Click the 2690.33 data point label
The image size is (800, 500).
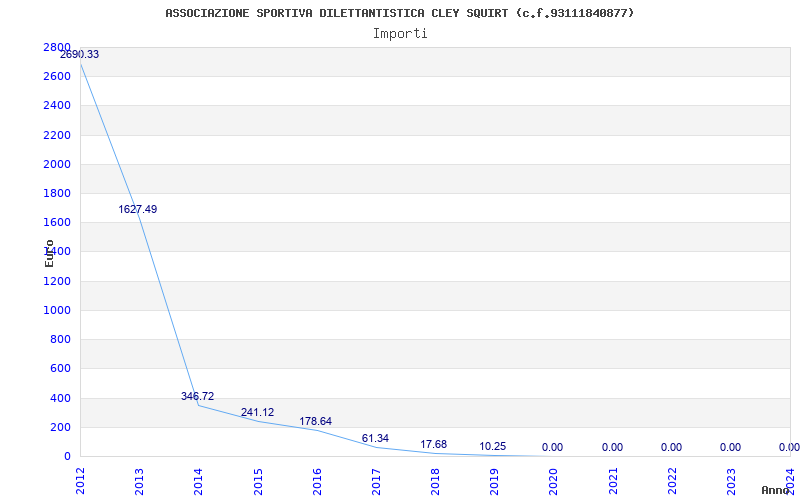click(x=80, y=54)
